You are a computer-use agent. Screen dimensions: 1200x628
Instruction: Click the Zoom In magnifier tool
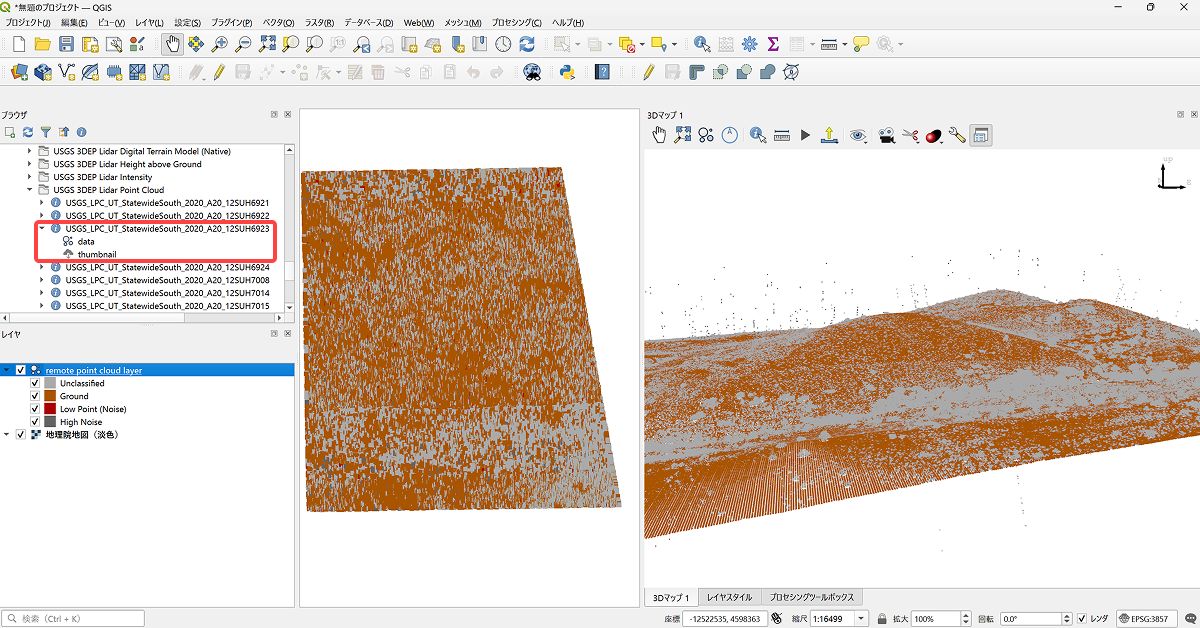pos(220,44)
